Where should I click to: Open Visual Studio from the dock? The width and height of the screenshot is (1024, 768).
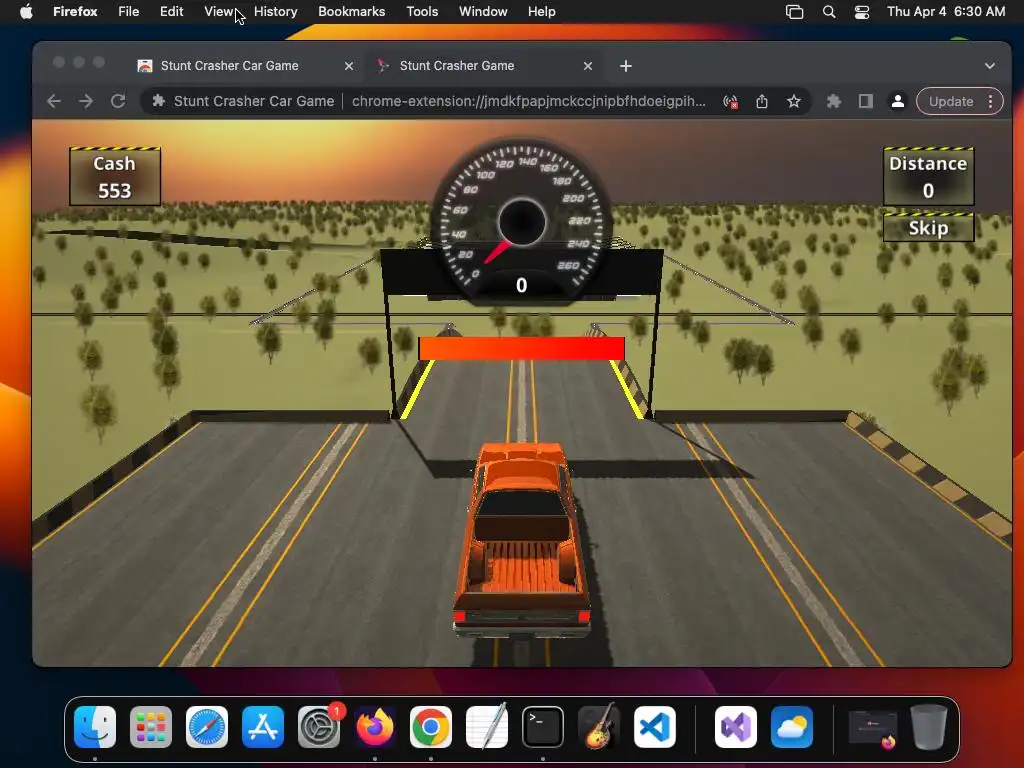[735, 727]
